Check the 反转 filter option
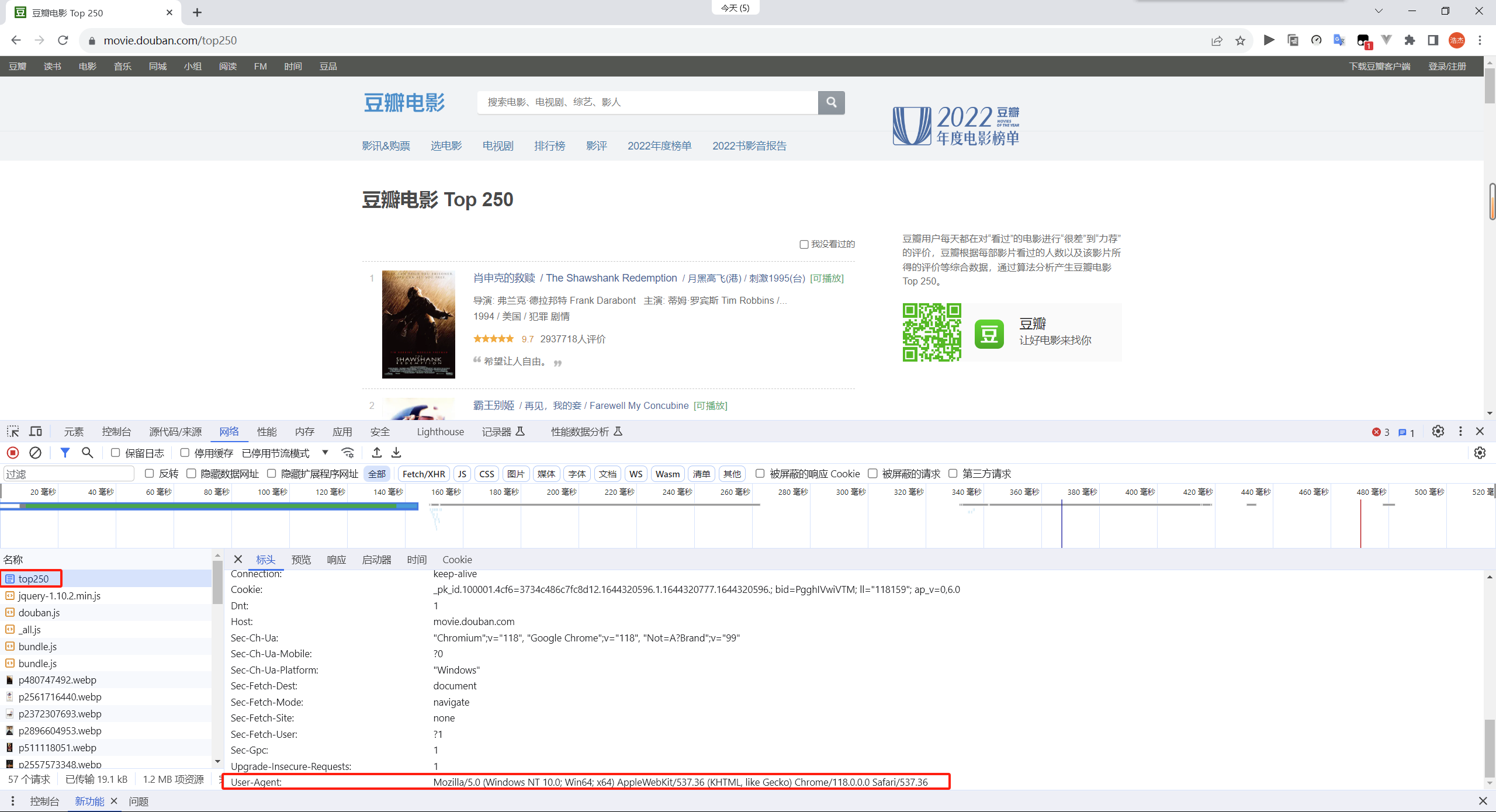This screenshot has width=1496, height=812. 149,473
